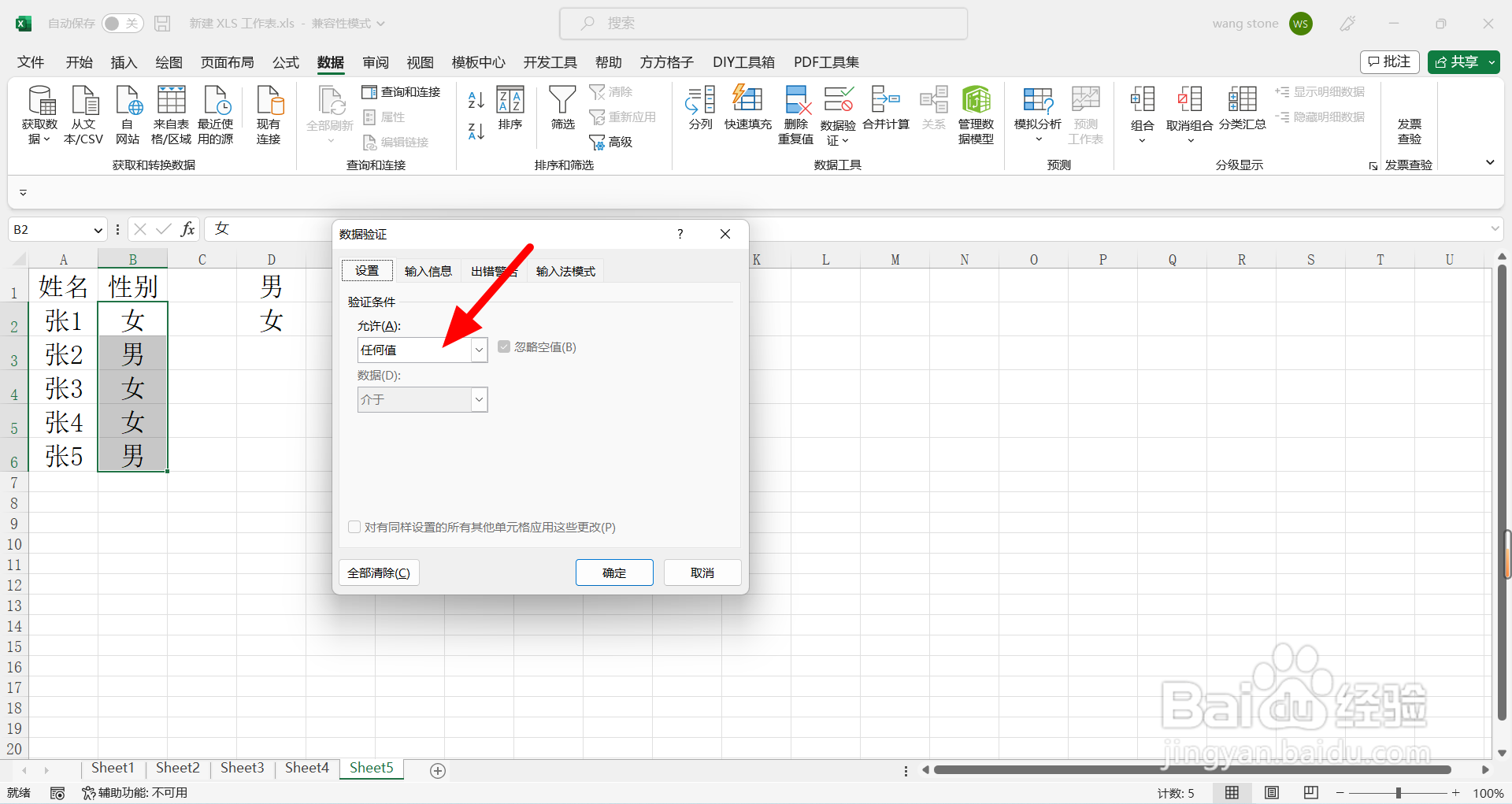The width and height of the screenshot is (1512, 804).
Task: Open Subtotal (分类汇总)
Action: pos(1242,109)
